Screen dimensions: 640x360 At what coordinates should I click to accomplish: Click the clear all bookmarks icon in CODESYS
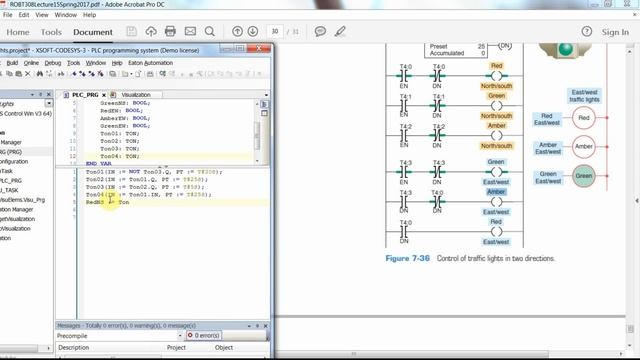[x=100, y=74]
